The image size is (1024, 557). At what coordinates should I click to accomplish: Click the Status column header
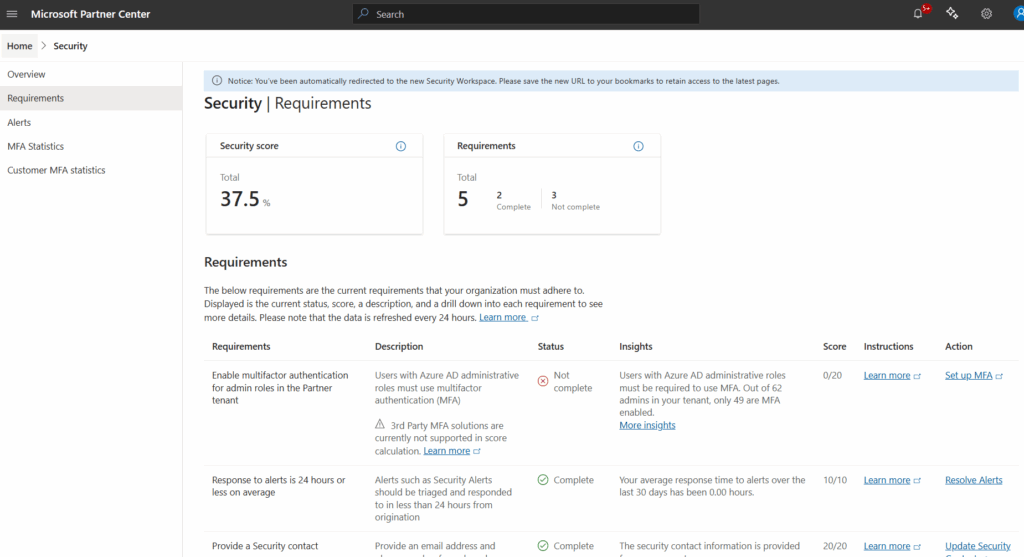[551, 347]
